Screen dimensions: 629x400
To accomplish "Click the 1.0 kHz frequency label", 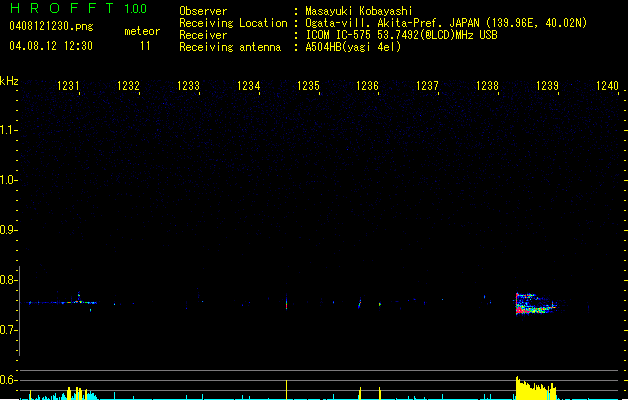I will tap(8, 180).
